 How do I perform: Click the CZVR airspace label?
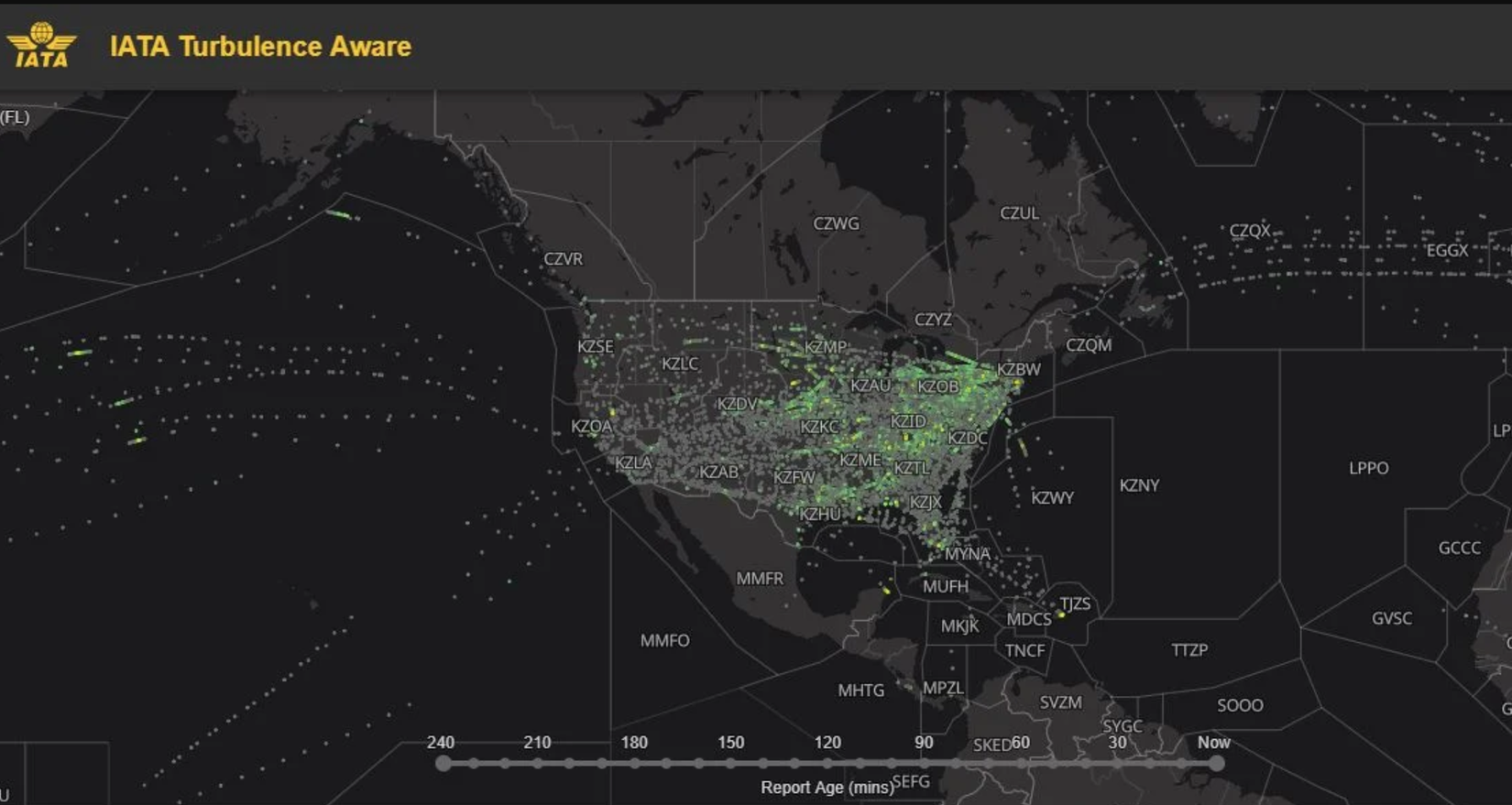point(563,259)
